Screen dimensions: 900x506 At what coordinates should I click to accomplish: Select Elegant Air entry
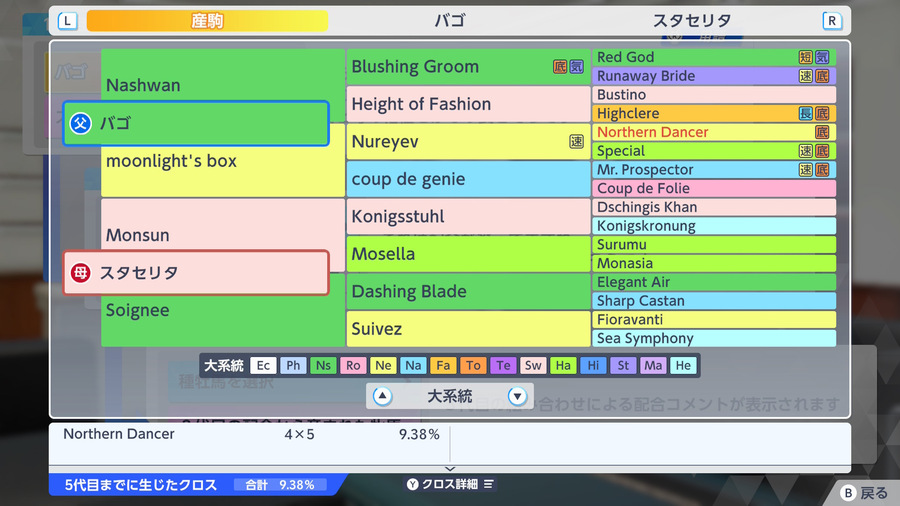click(x=714, y=282)
